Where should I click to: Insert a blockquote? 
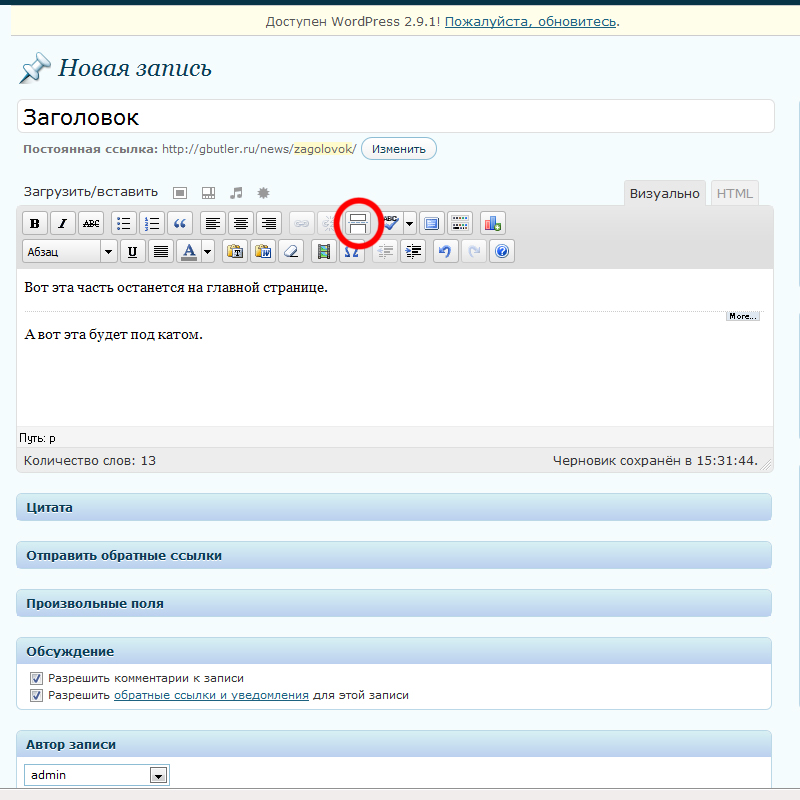coord(180,223)
